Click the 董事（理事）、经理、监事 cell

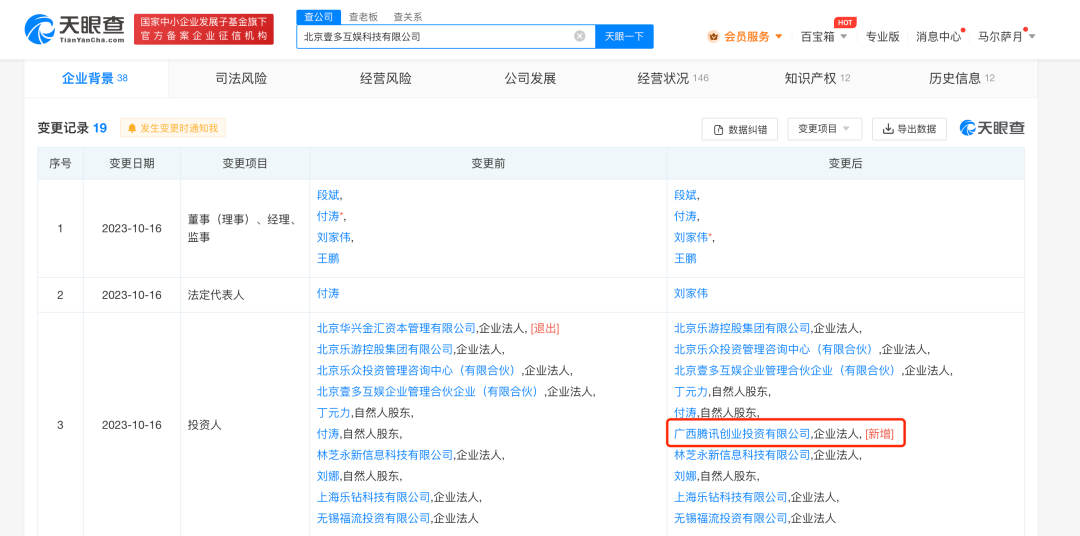244,229
